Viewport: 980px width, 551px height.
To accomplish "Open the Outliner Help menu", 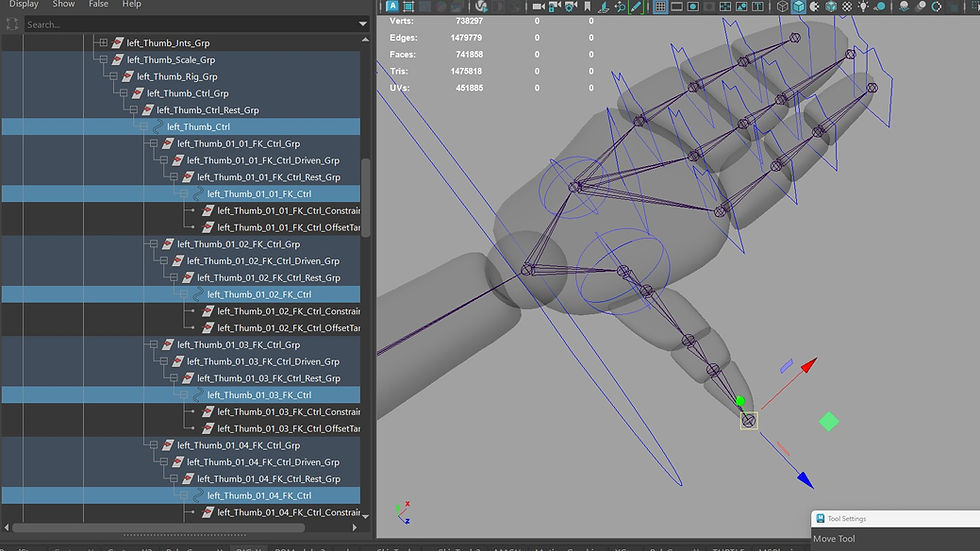I will click(131, 4).
